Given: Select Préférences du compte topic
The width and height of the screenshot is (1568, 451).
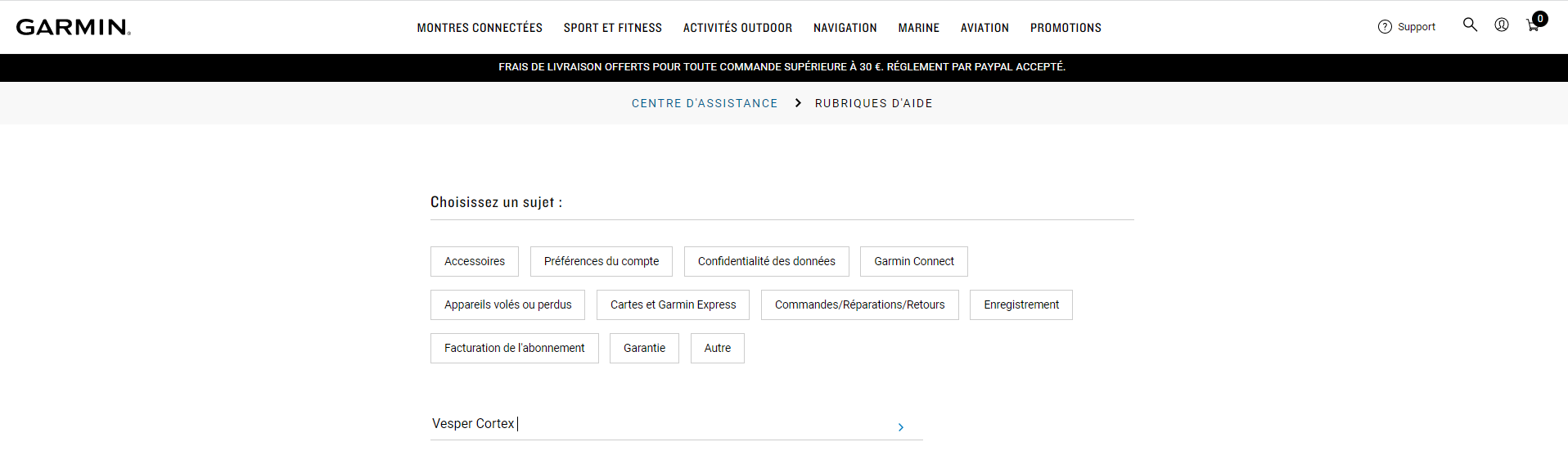Looking at the screenshot, I should (601, 261).
